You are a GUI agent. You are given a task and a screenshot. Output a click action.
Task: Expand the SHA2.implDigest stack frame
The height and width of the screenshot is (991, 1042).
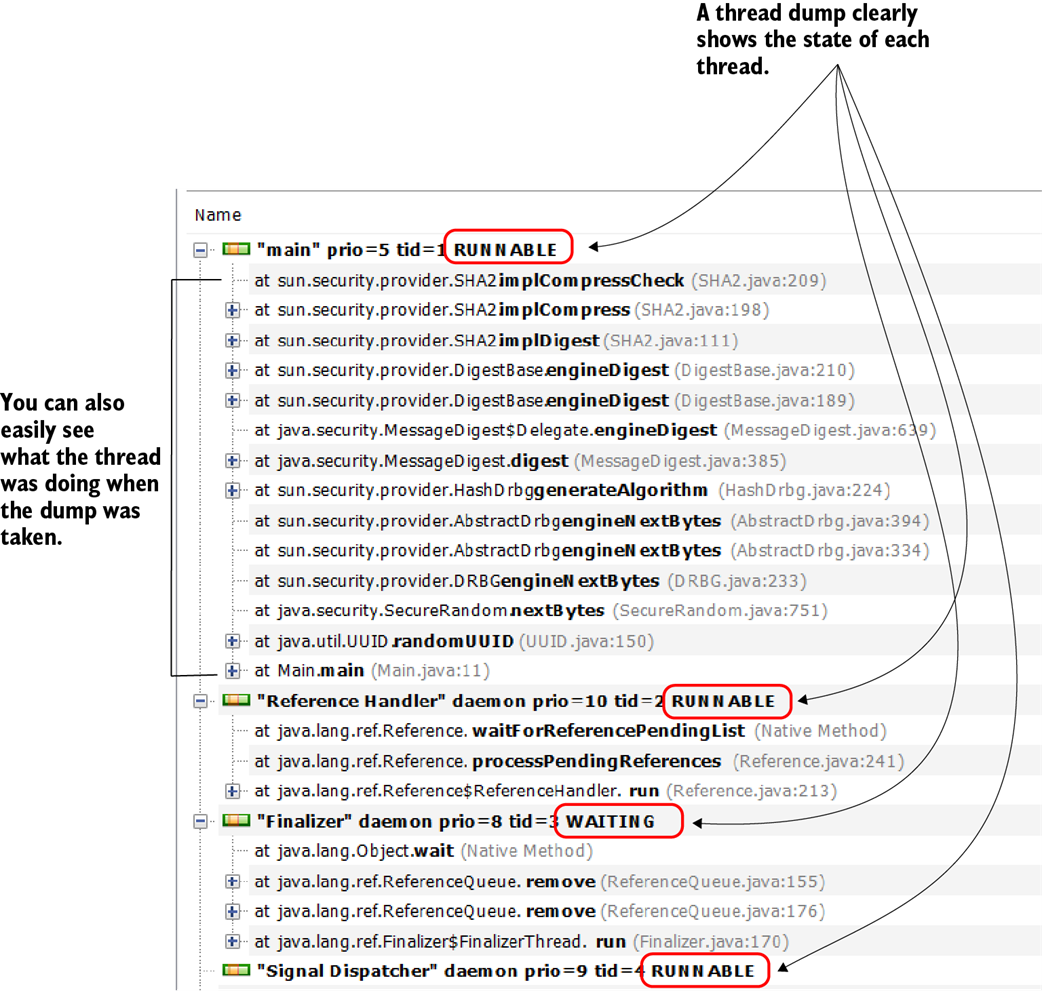[x=233, y=341]
